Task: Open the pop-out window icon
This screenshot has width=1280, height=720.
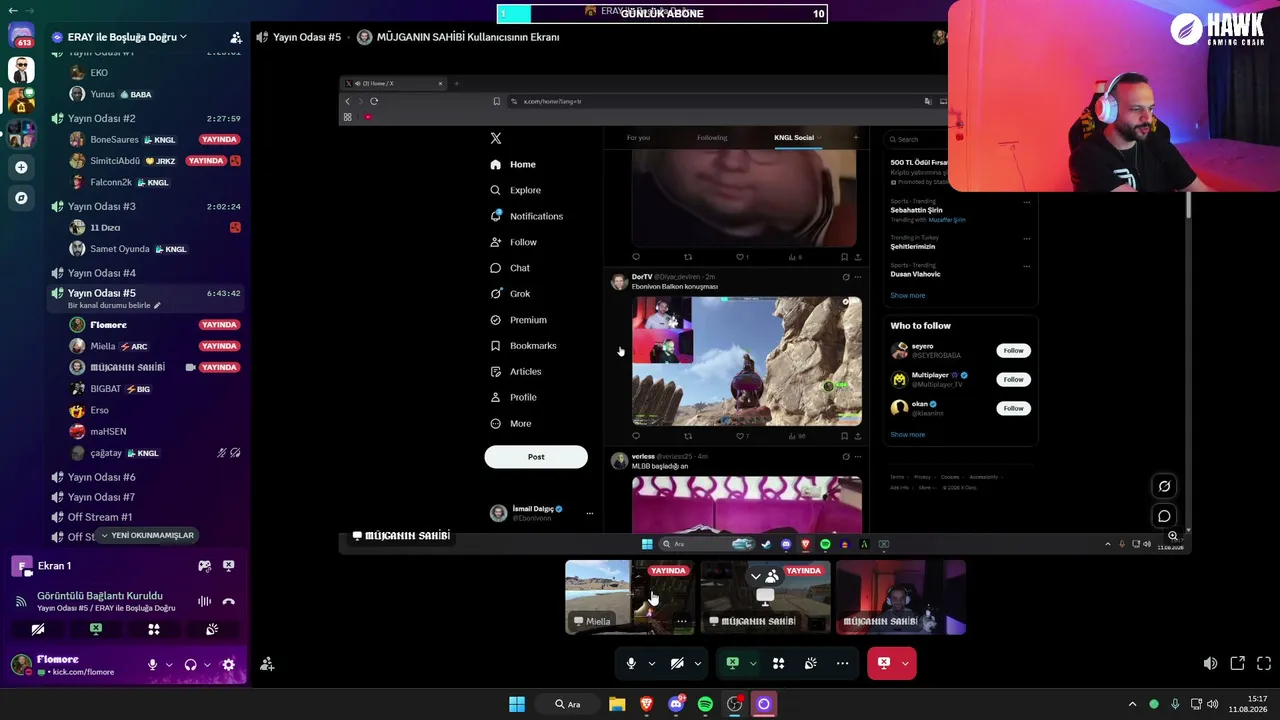Action: pos(1237,663)
